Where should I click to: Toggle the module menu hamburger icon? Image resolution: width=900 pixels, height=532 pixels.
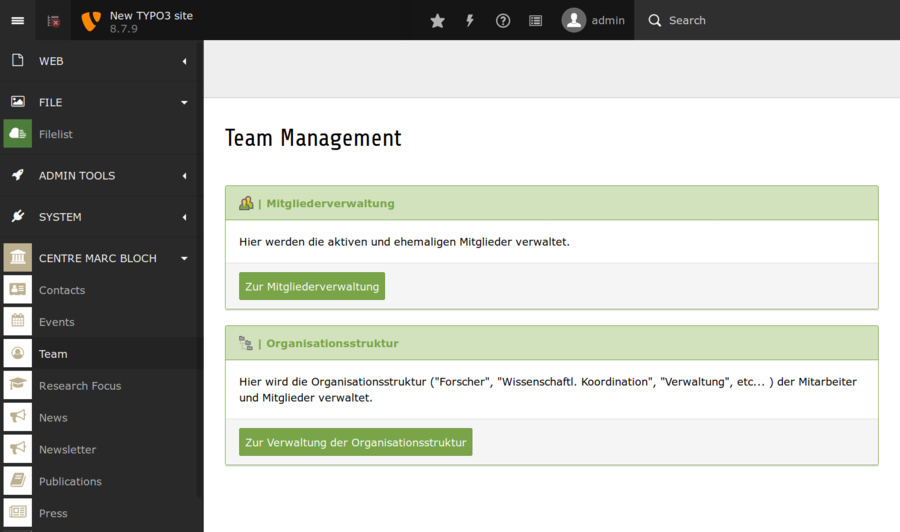(17, 20)
